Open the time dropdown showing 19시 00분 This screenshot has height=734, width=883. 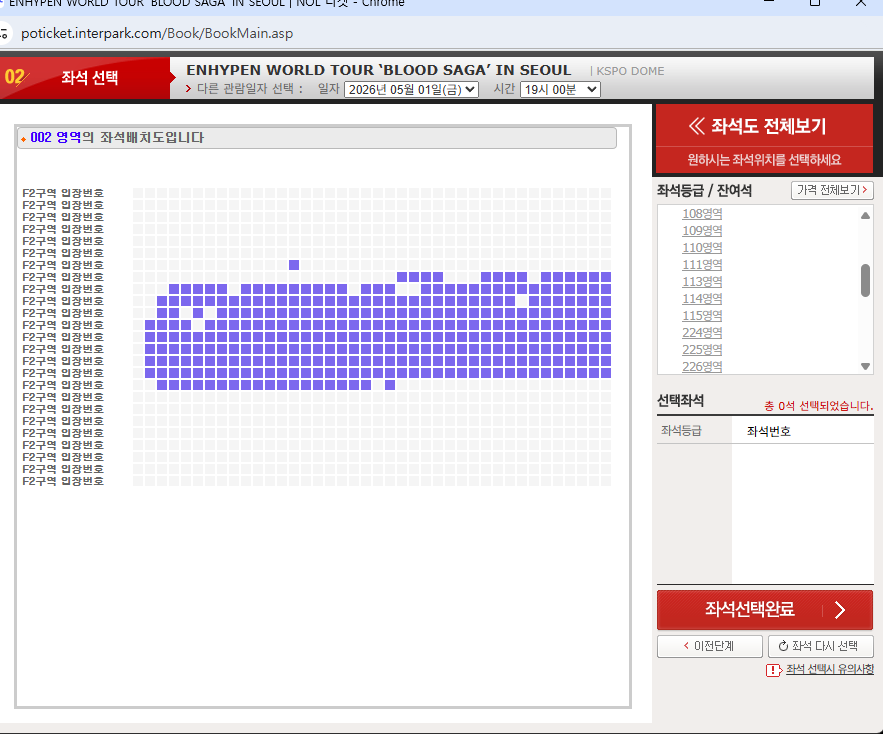(x=560, y=90)
